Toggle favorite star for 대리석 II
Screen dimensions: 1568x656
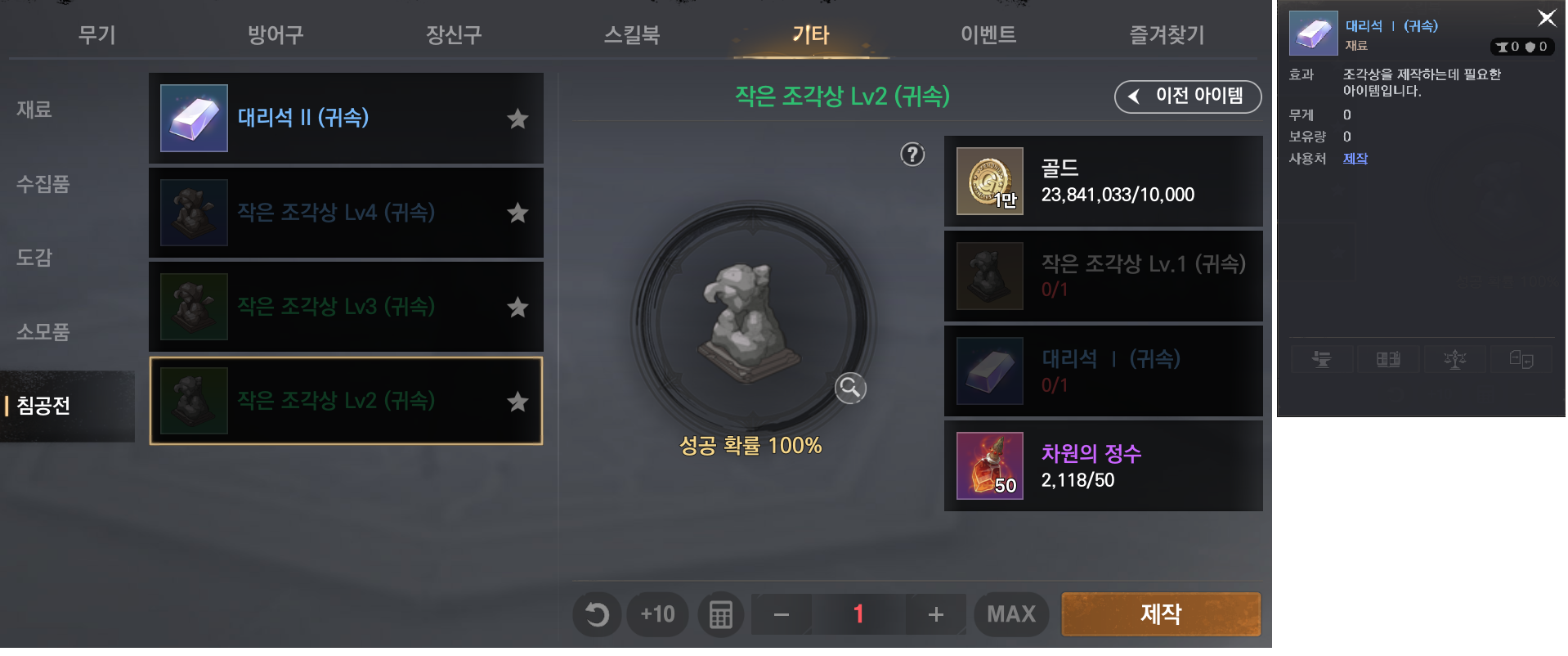517,119
